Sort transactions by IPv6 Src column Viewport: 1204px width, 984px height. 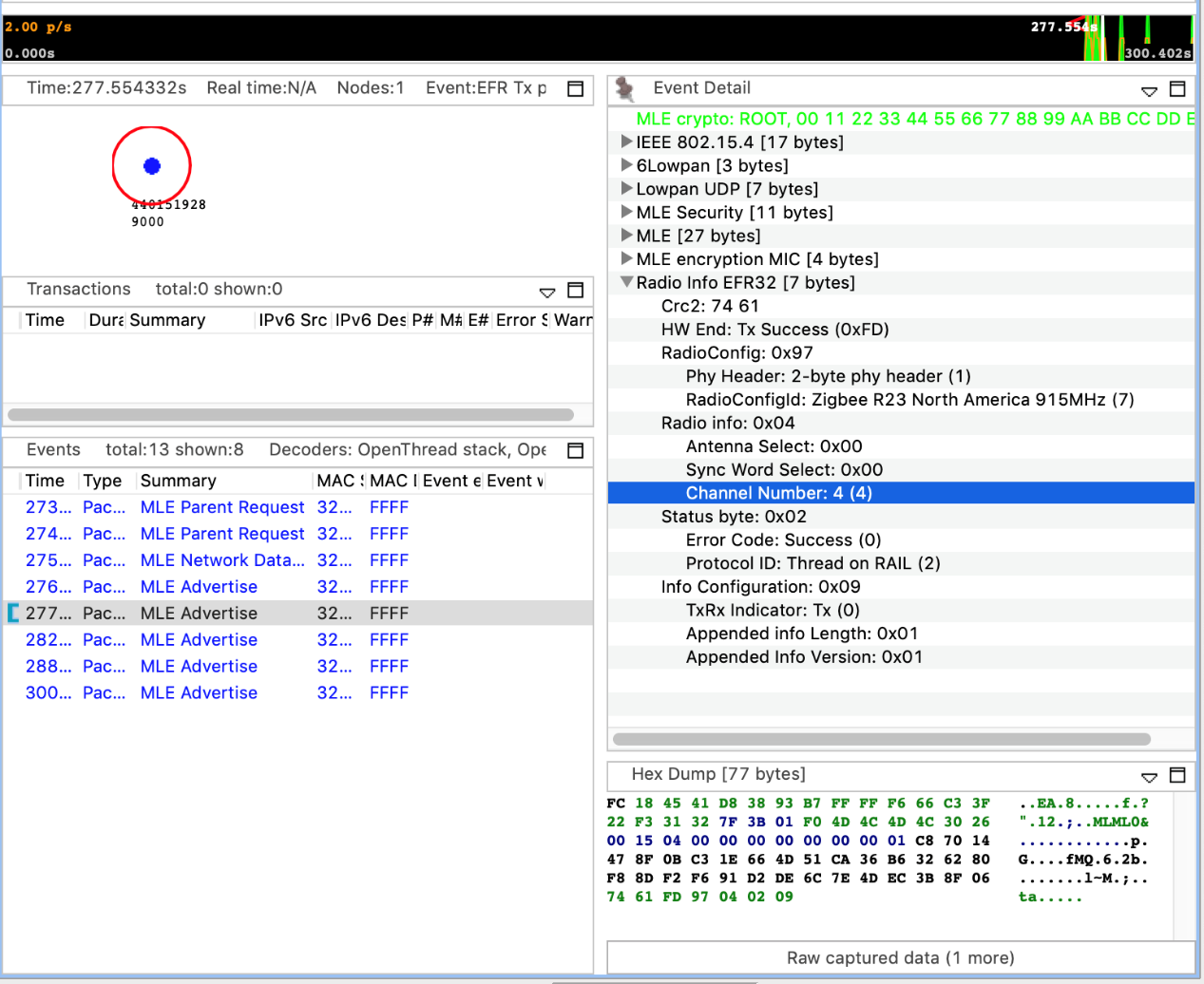(293, 320)
